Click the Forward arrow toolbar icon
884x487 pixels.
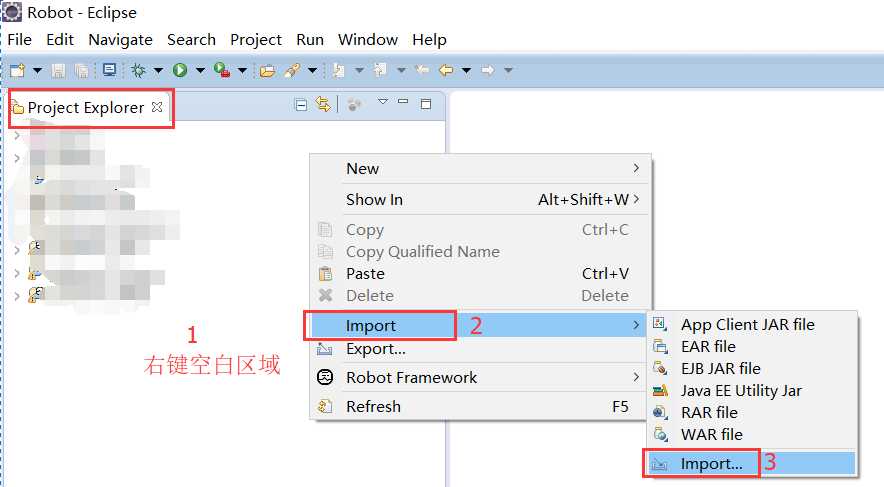pos(488,70)
